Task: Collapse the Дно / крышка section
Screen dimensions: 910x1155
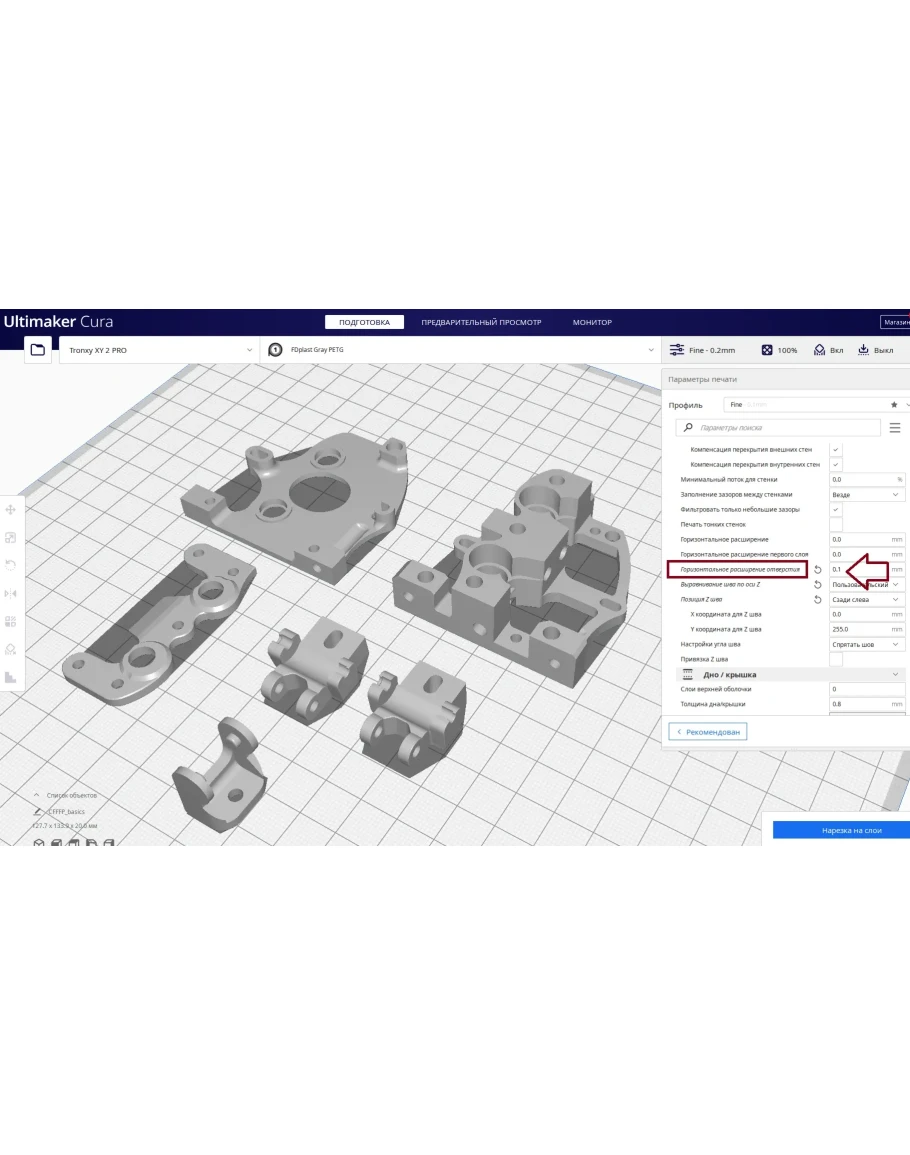Action: pos(895,675)
